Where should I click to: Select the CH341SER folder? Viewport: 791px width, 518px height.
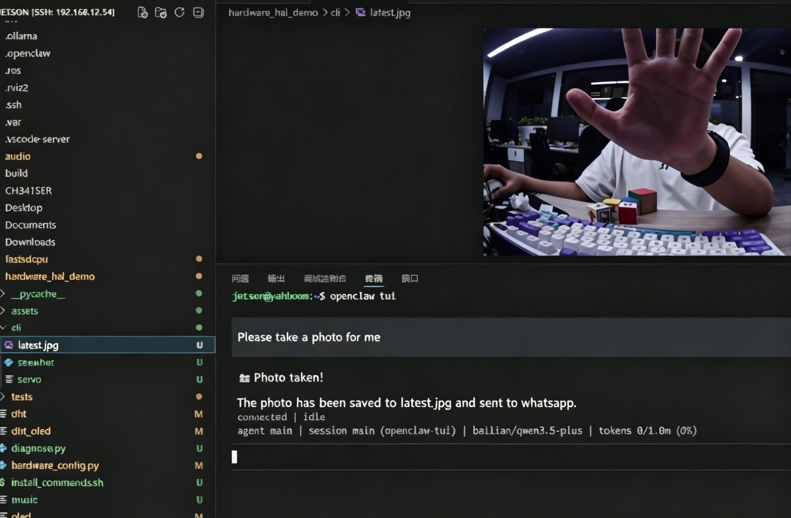click(107, 190)
